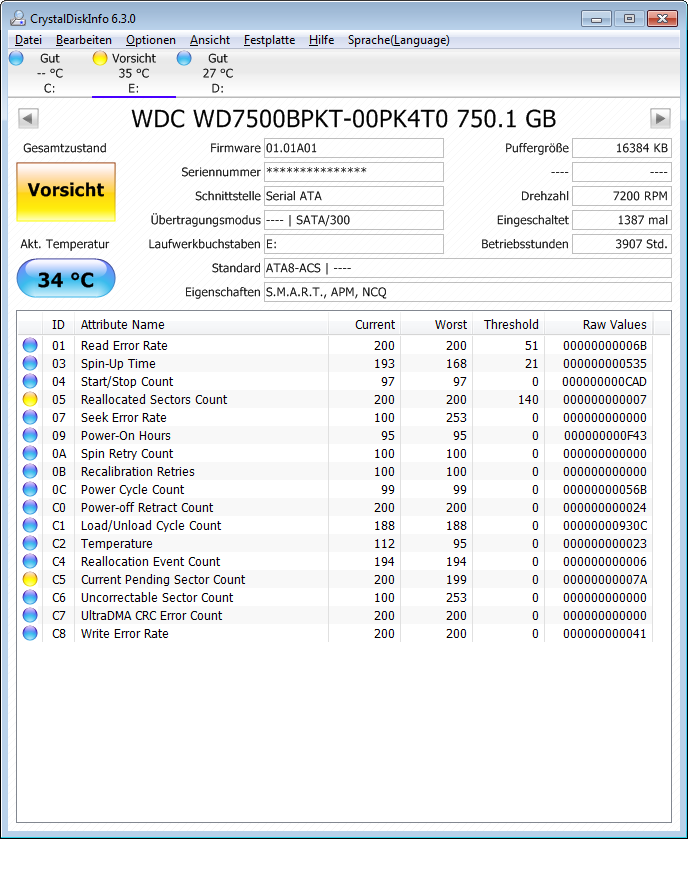The height and width of the screenshot is (889, 688).
Task: Click the ID column header
Action: pos(58,325)
